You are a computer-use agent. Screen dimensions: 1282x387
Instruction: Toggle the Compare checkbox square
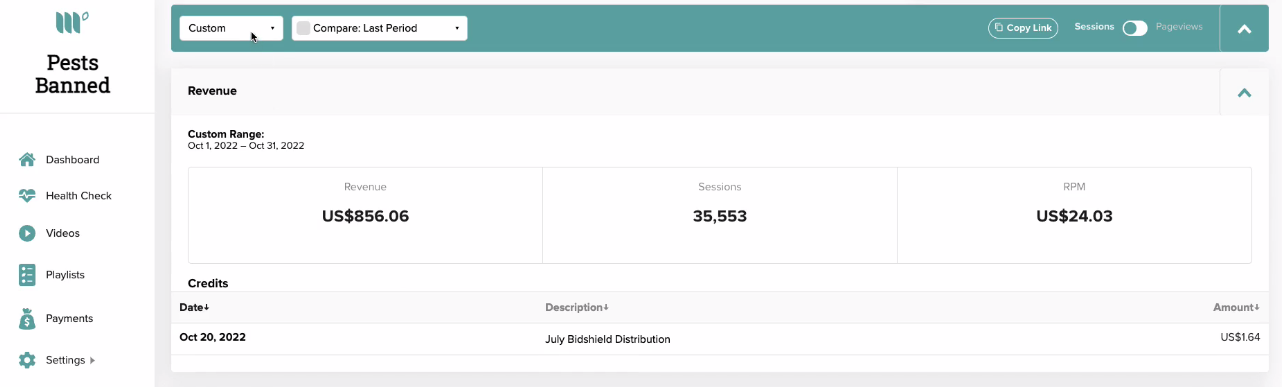[x=303, y=28]
